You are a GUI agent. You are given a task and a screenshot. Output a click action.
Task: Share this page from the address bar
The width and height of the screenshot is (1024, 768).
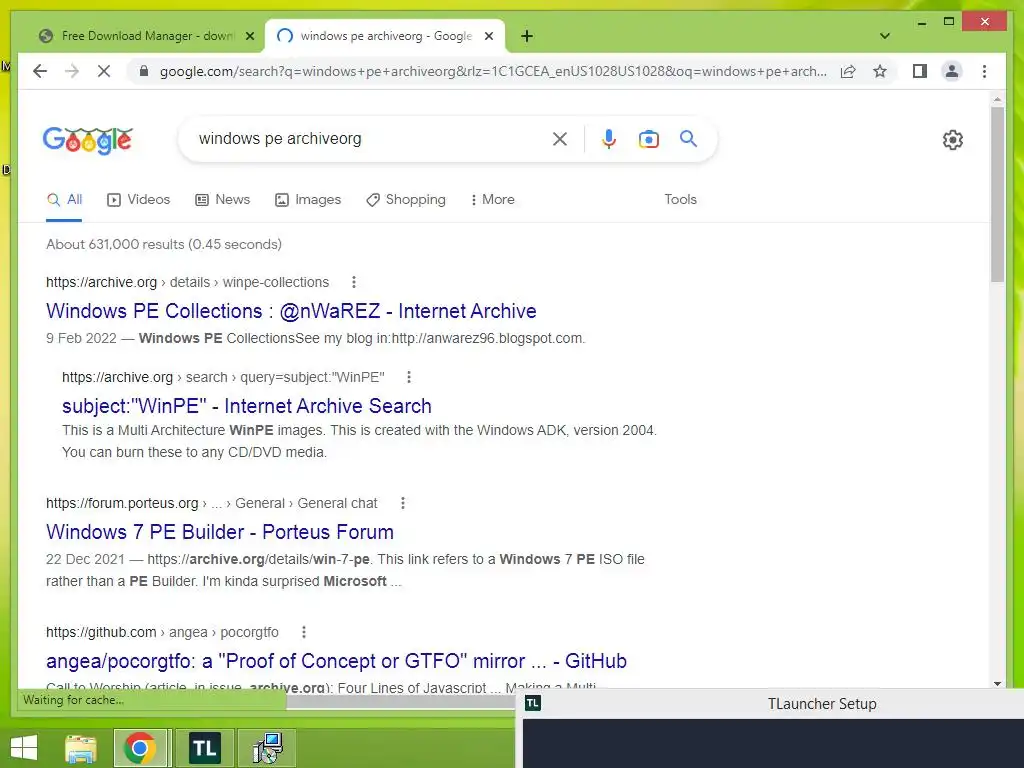coord(848,71)
